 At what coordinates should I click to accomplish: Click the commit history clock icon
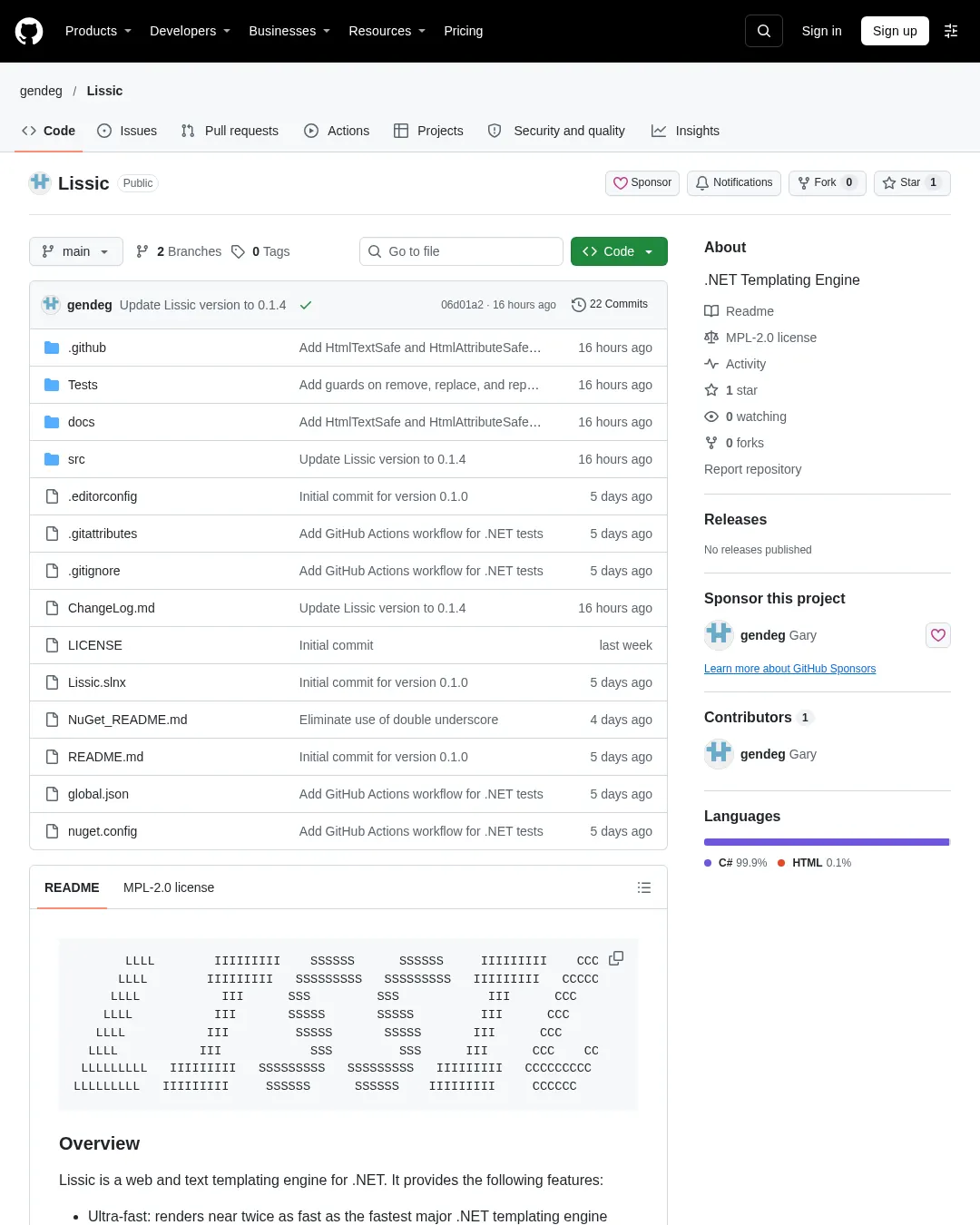[x=578, y=305]
